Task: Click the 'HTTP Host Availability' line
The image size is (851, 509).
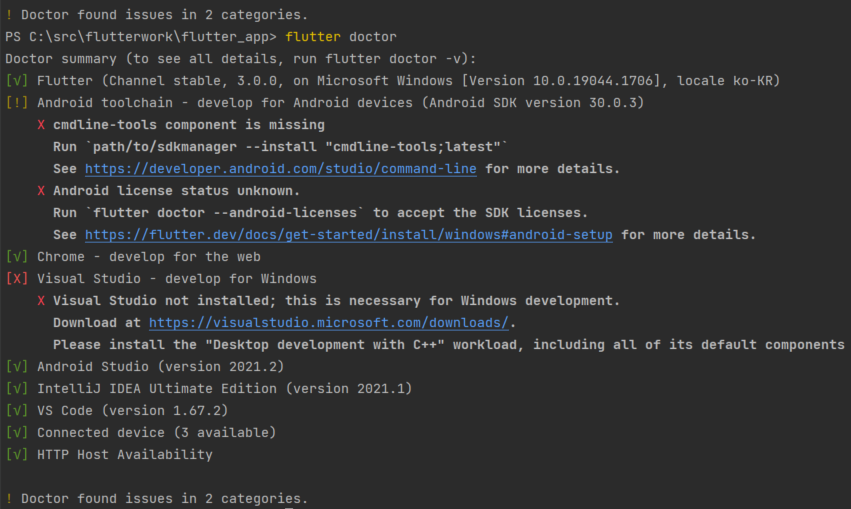Action: pos(125,455)
